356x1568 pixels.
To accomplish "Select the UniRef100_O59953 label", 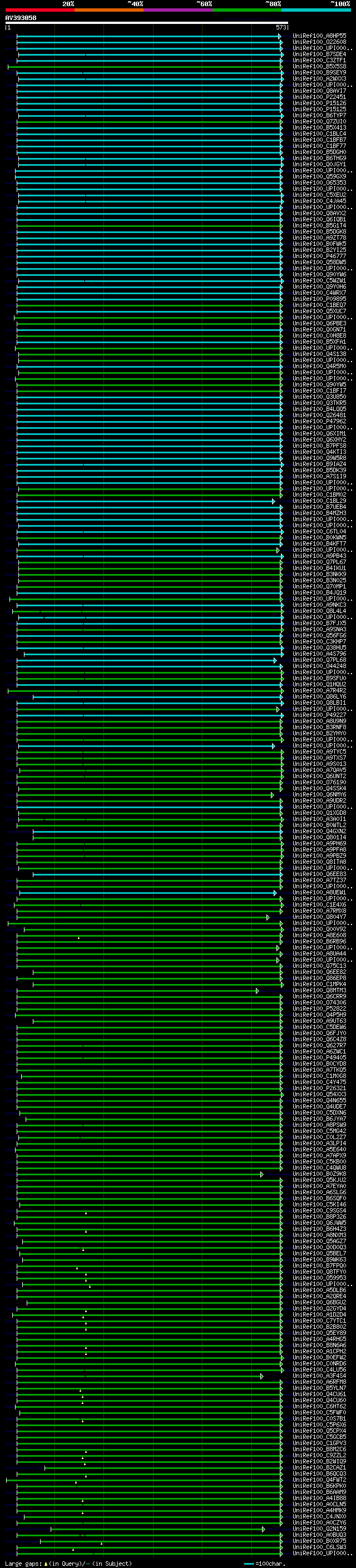I will [319, 1278].
